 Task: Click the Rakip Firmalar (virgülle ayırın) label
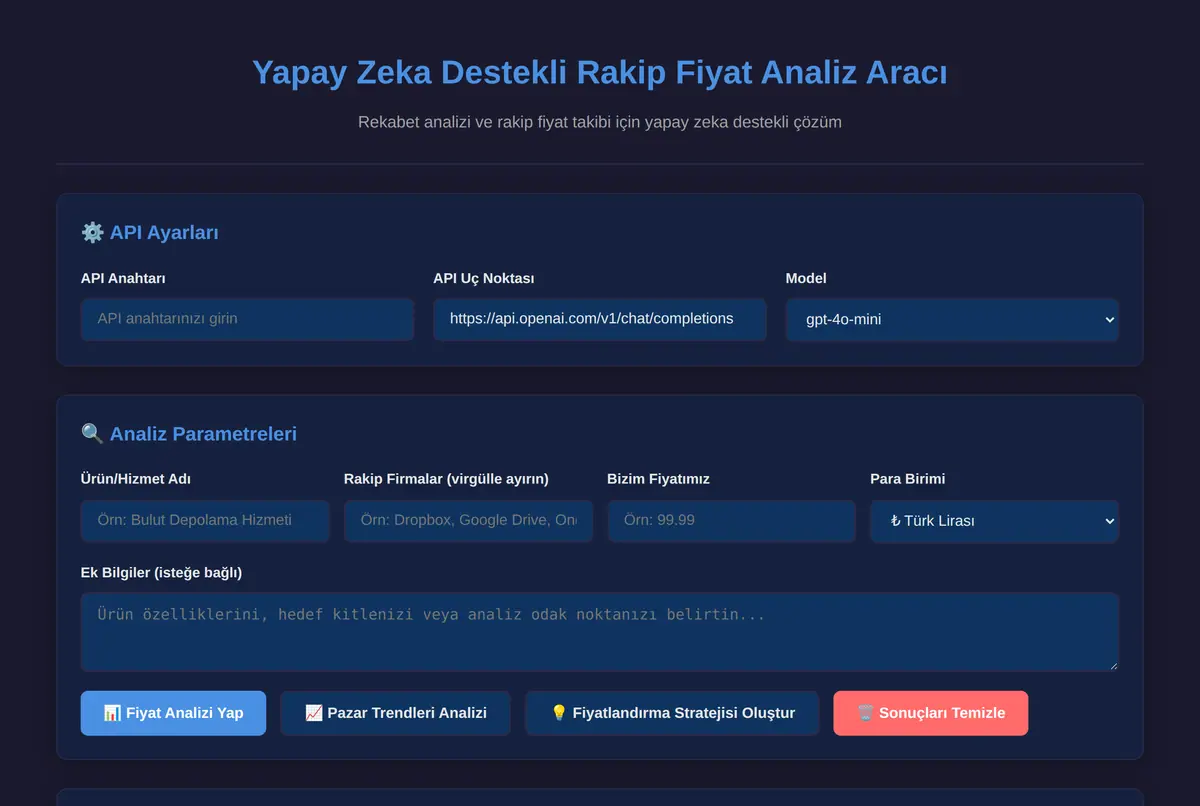446,479
